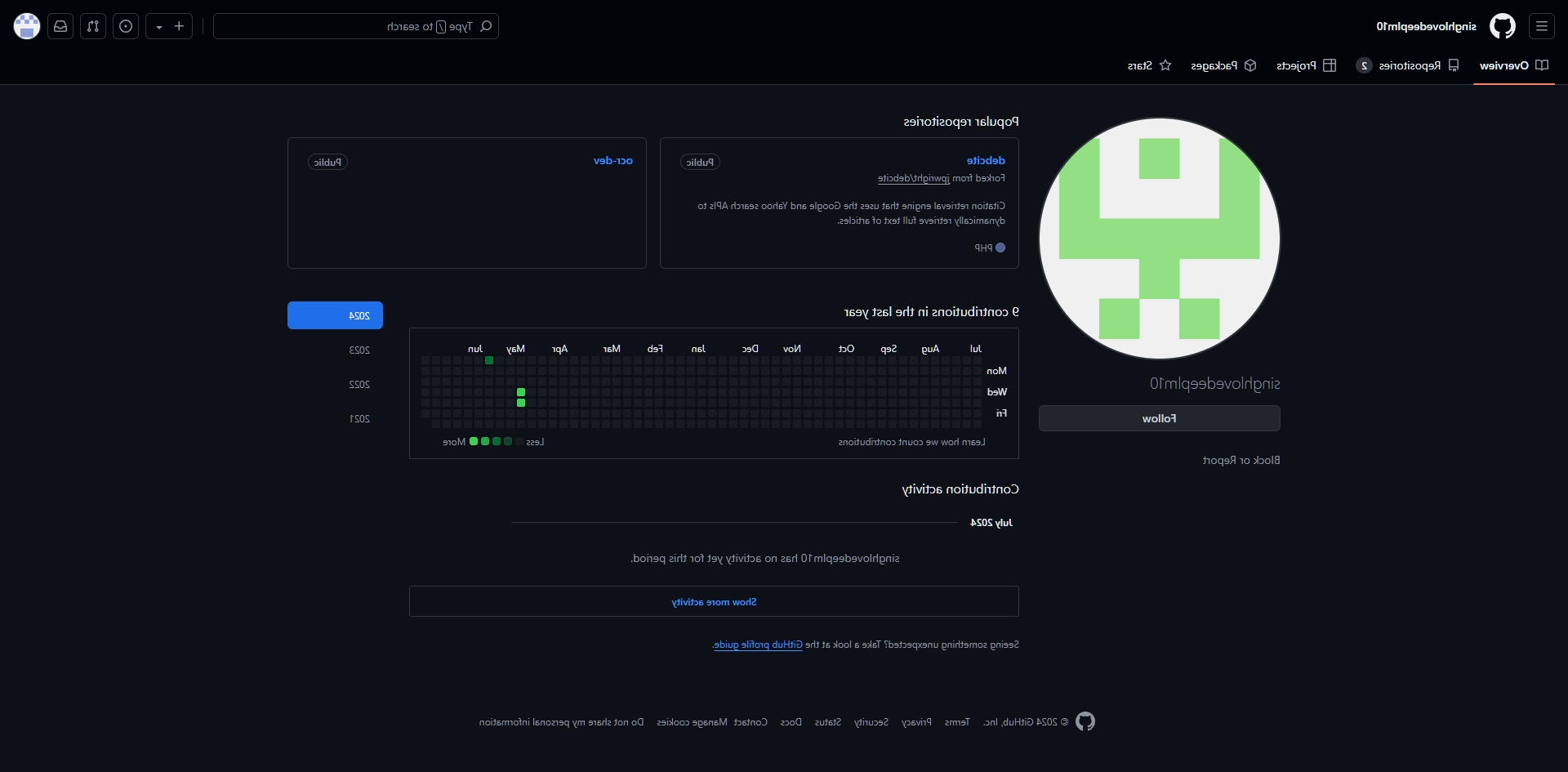Open the Contact footer link

click(751, 722)
